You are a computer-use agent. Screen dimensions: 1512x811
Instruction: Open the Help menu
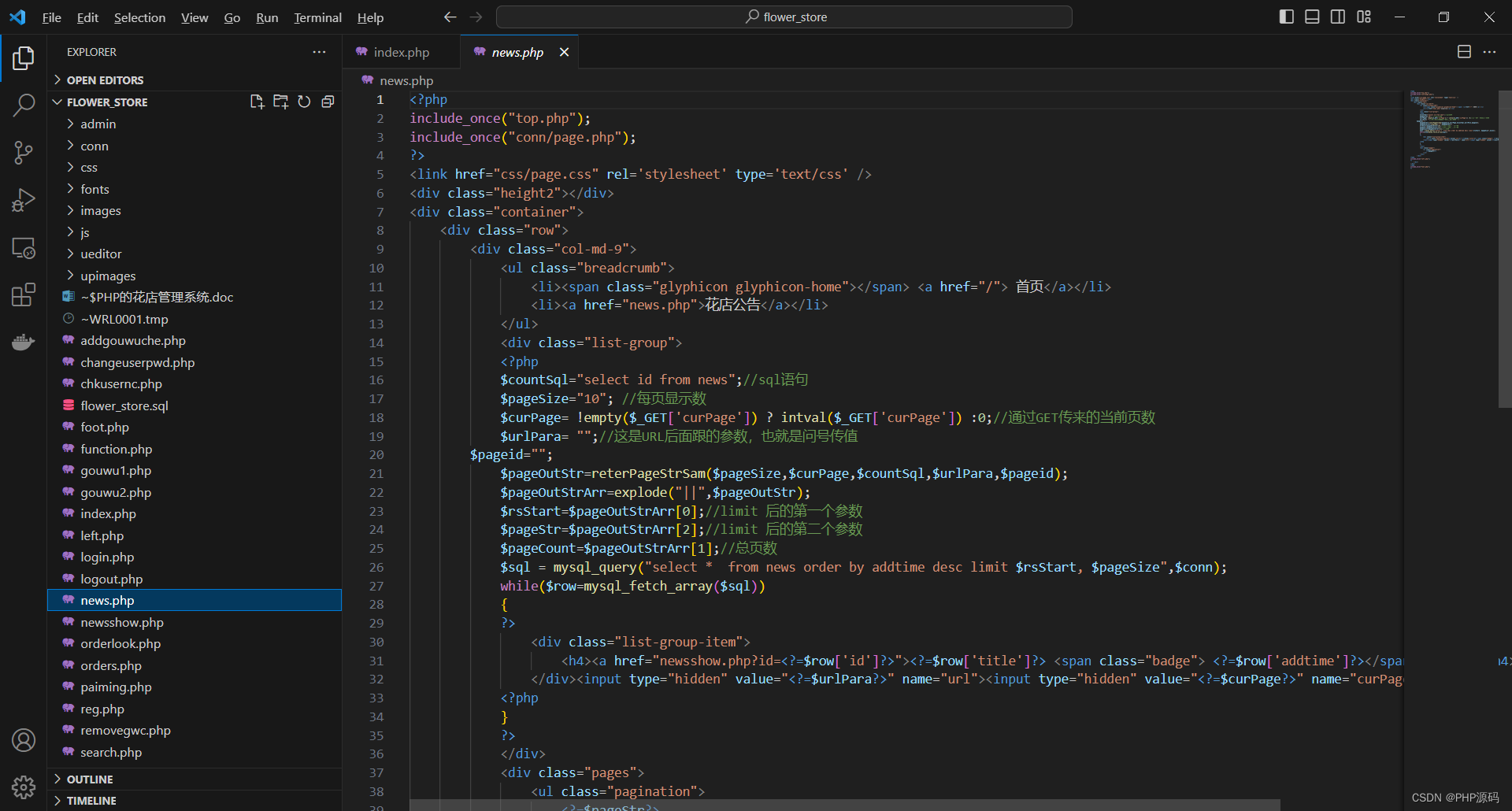tap(370, 17)
